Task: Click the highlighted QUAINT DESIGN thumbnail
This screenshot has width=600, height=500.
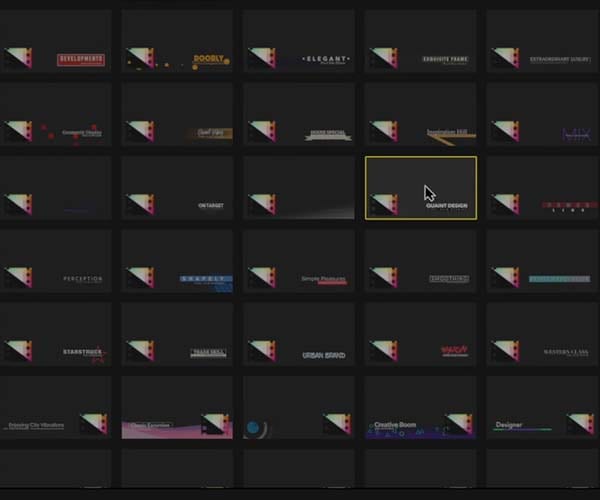Action: (x=421, y=188)
